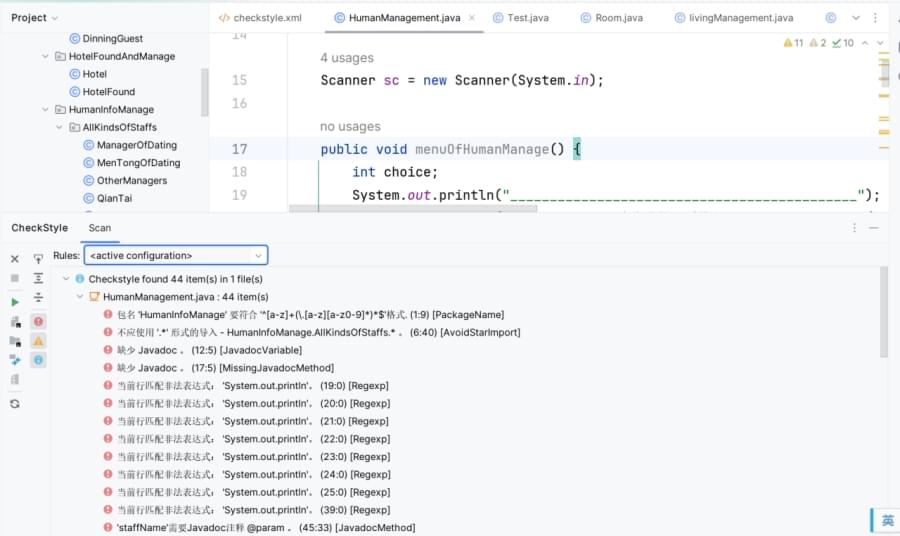The width and height of the screenshot is (900, 536).
Task: Click the Check Project icon
Action: pyautogui.click(x=15, y=341)
